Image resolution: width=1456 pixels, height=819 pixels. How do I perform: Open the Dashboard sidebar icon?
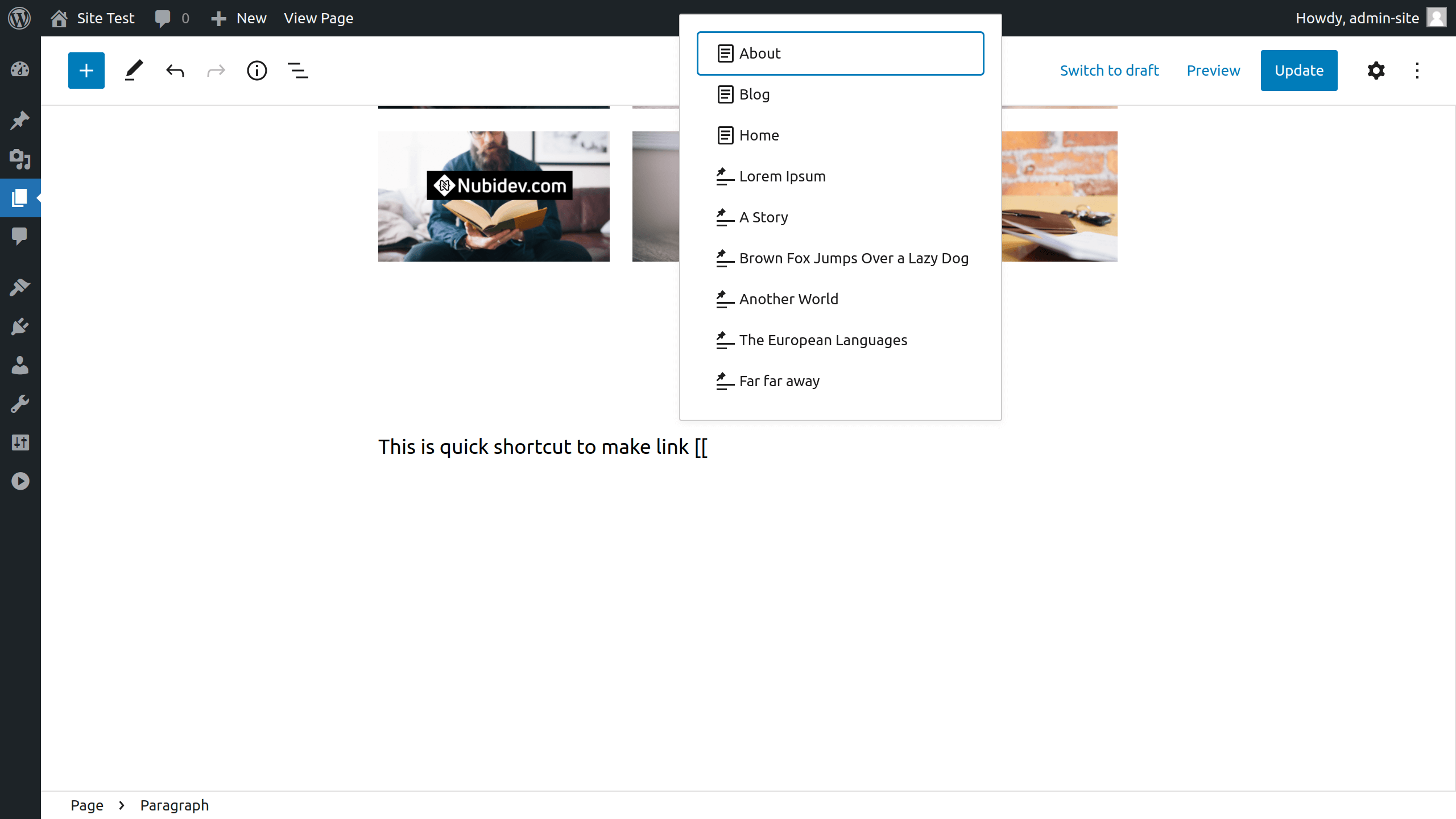[20, 69]
